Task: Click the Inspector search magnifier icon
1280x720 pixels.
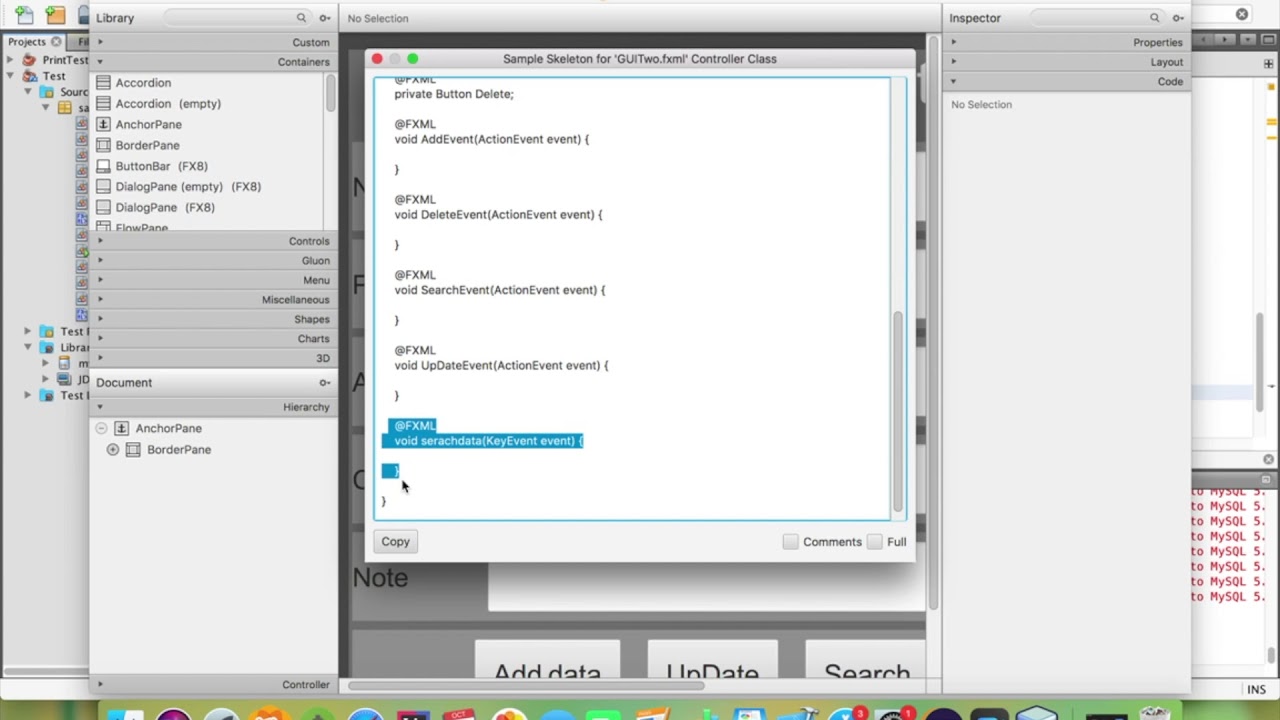Action: pyautogui.click(x=1155, y=18)
